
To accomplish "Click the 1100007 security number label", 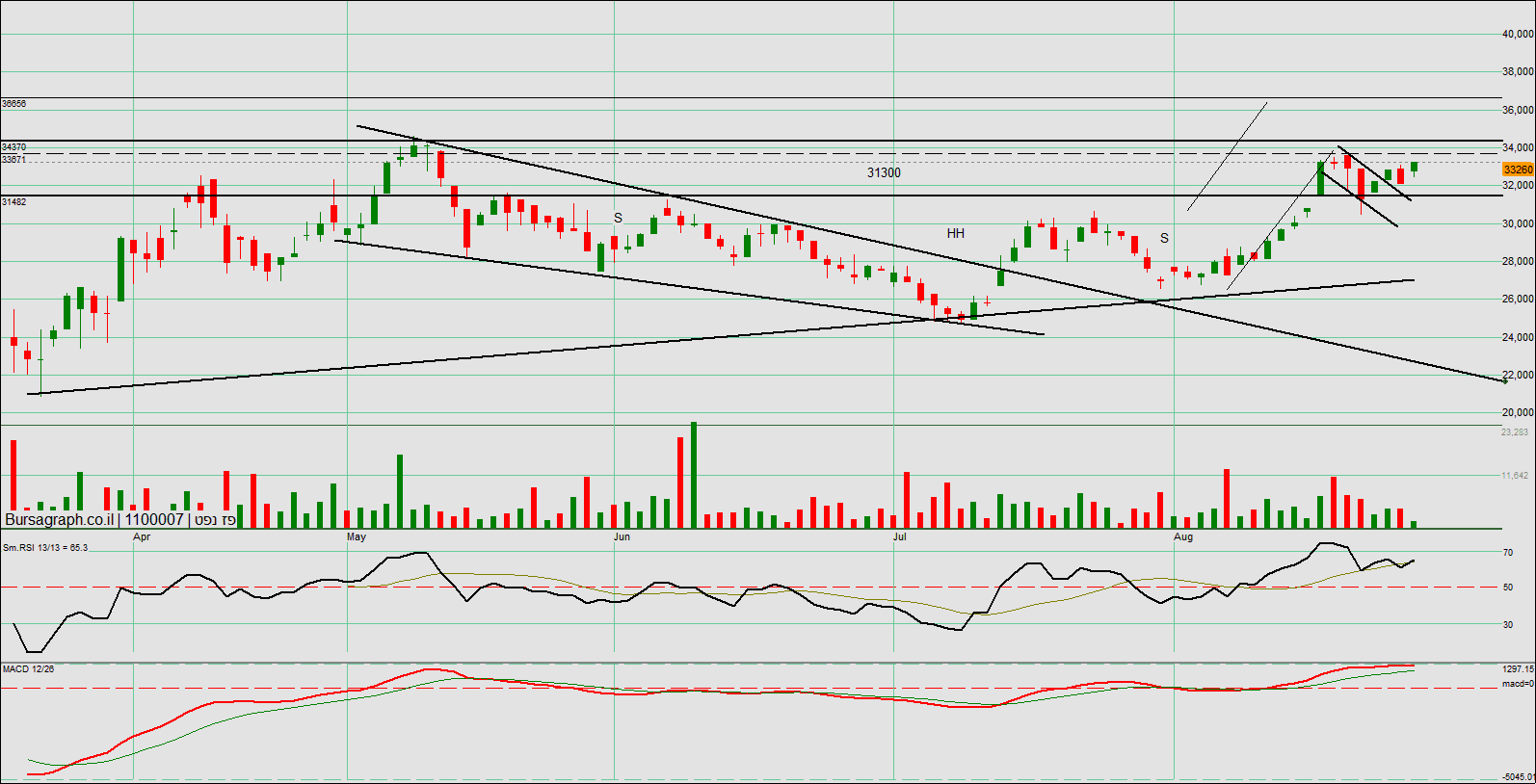I will [154, 519].
